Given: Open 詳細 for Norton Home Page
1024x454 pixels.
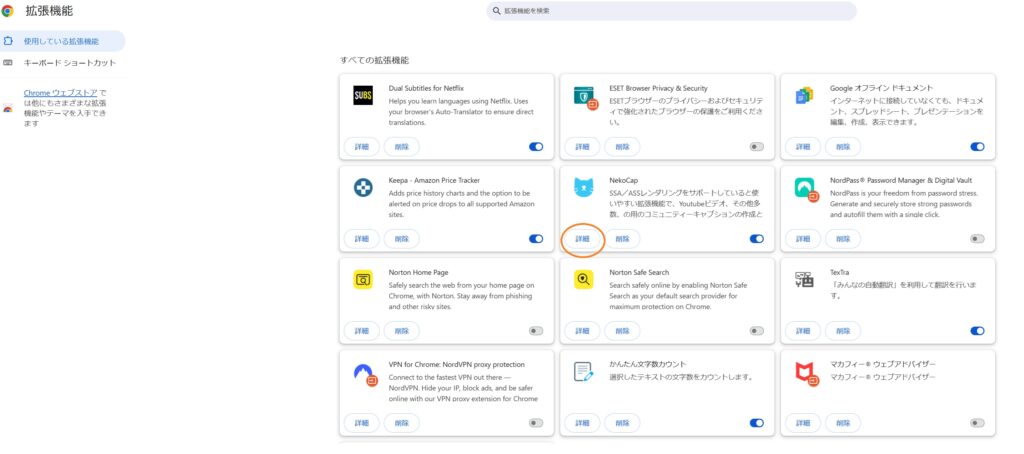Looking at the screenshot, I should [362, 331].
